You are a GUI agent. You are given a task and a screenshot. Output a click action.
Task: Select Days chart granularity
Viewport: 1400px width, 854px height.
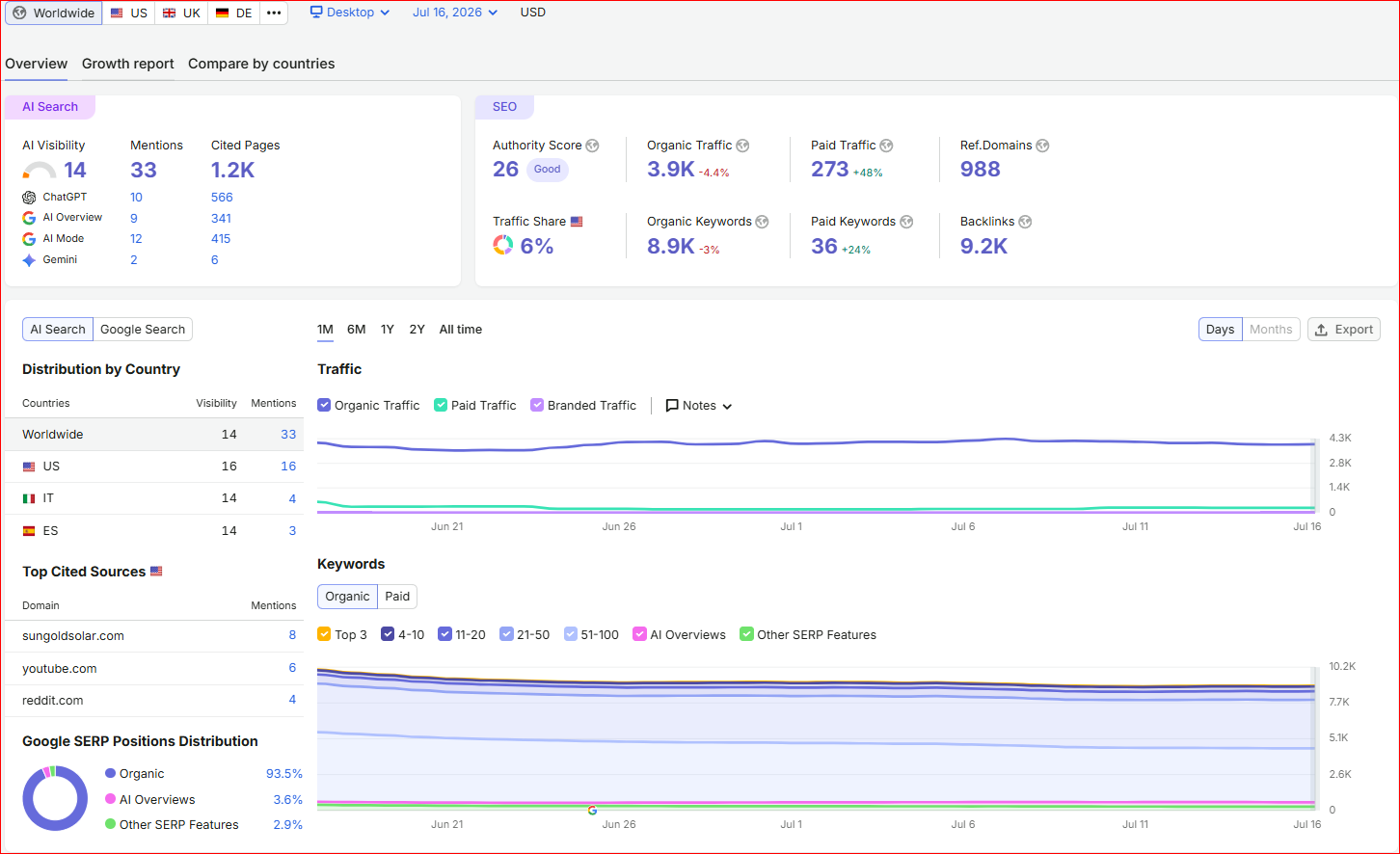pos(1221,330)
